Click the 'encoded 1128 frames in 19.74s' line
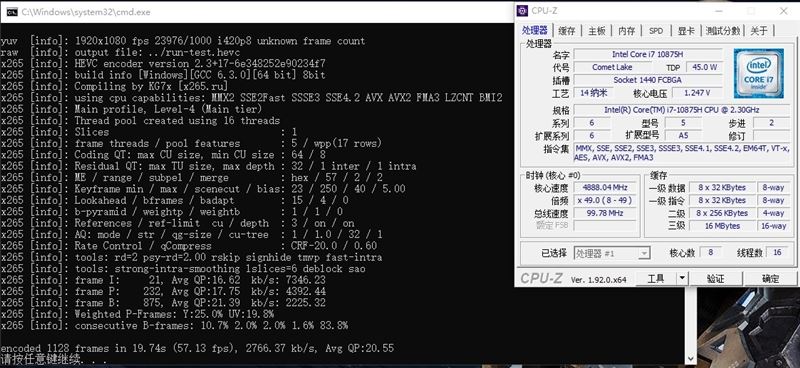 tap(197, 349)
